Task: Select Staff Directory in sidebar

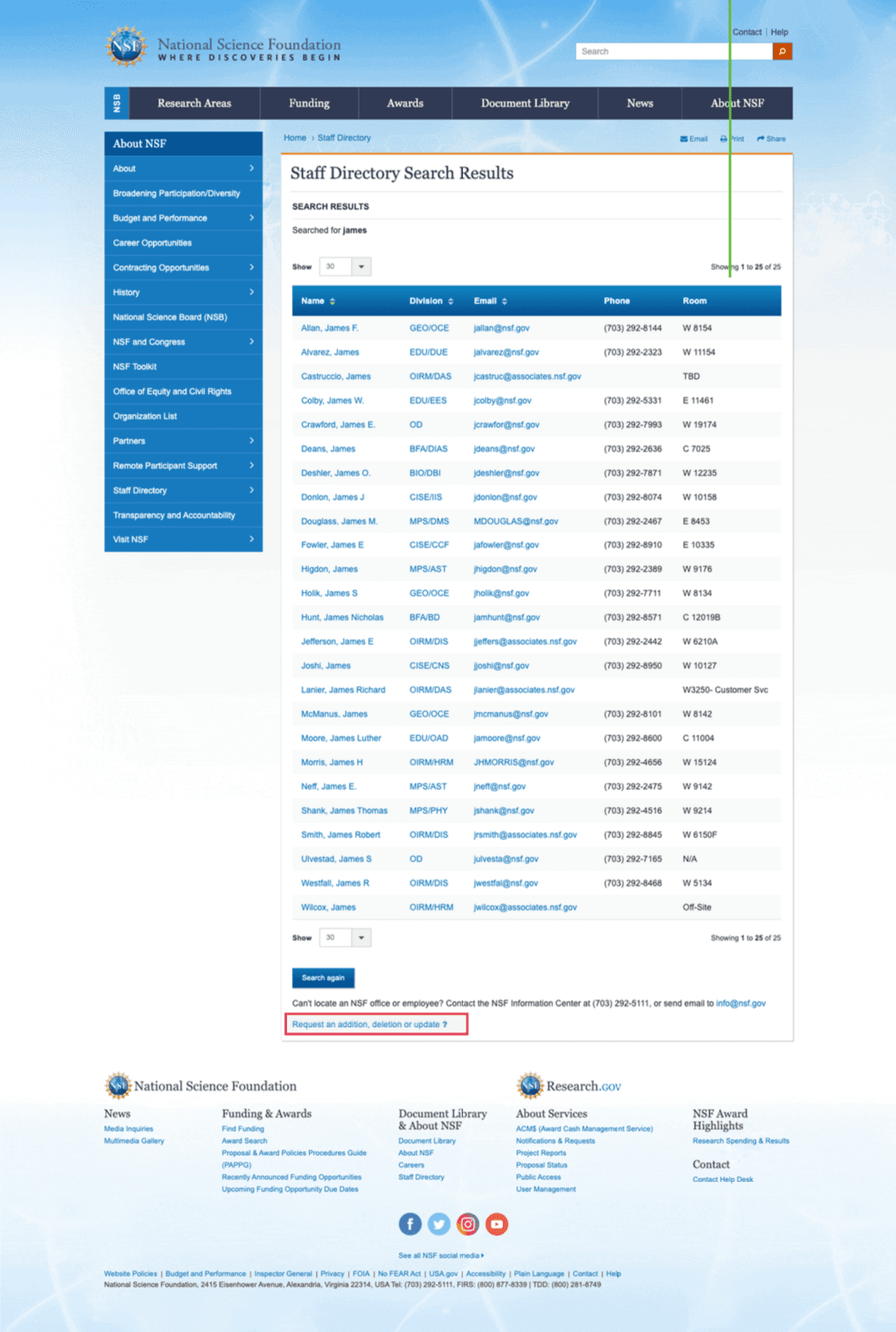Action: point(184,491)
